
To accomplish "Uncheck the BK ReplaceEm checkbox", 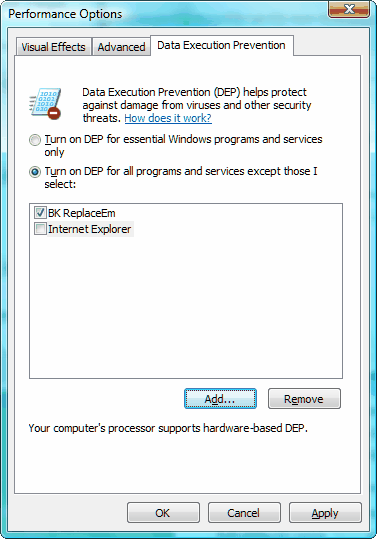I will point(40,213).
